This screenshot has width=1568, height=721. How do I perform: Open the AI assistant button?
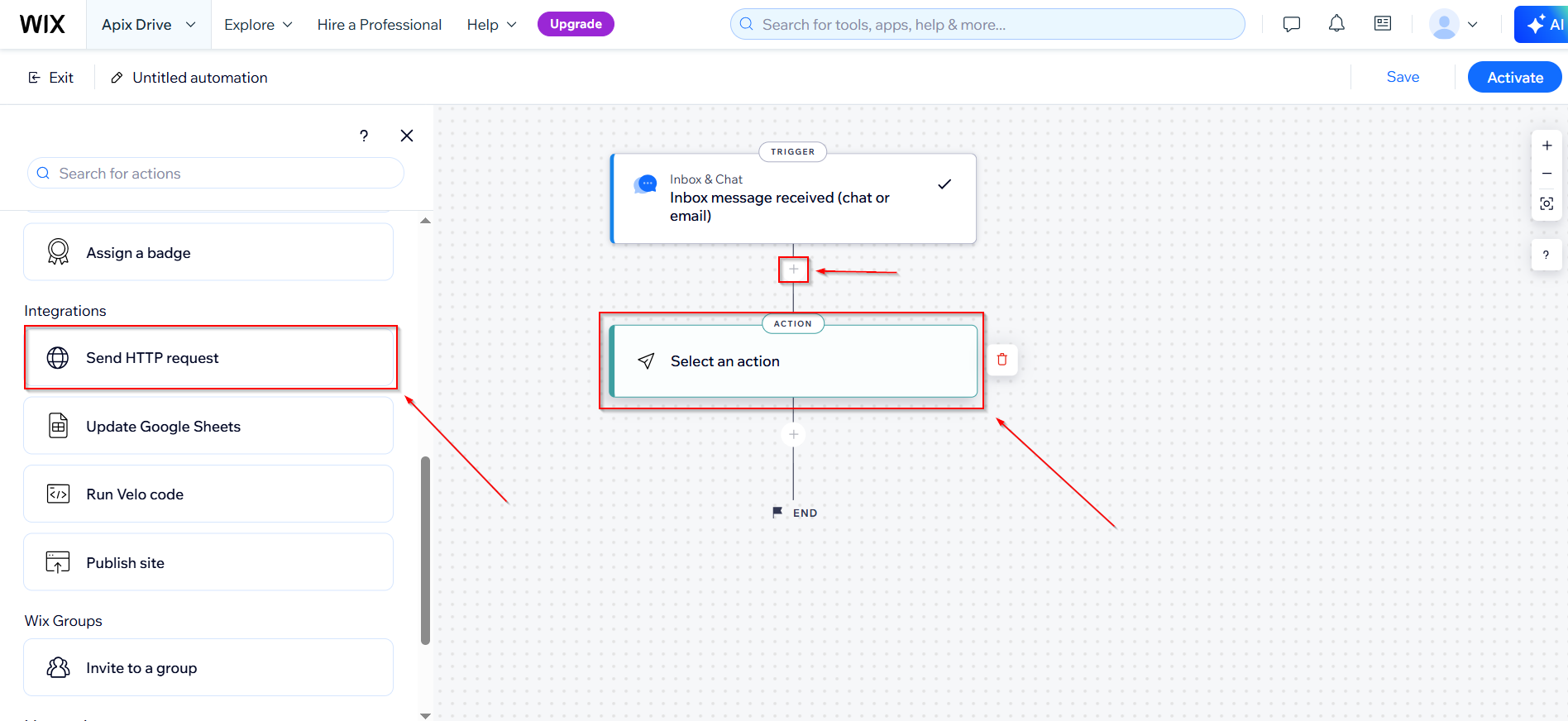point(1542,24)
